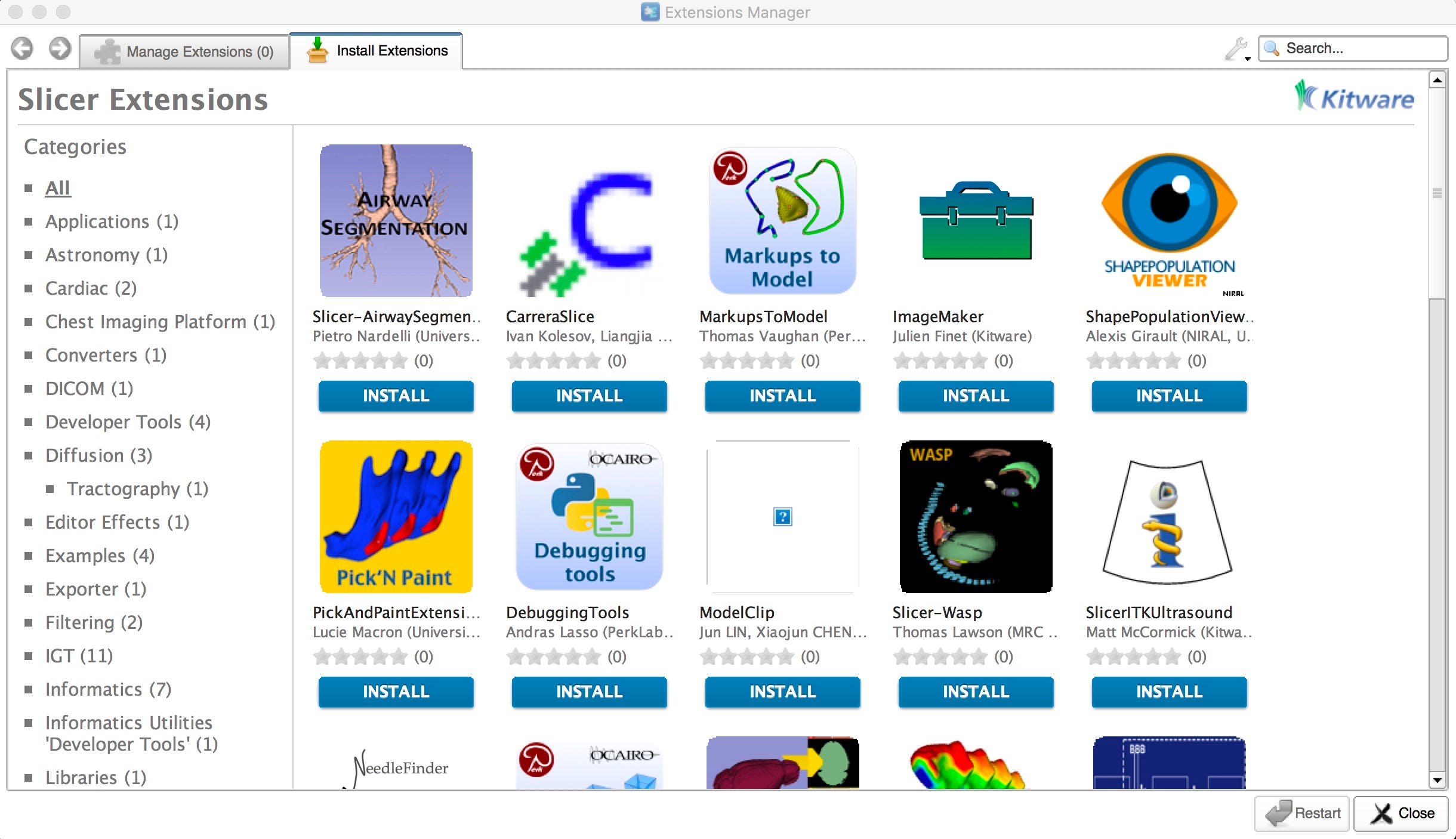
Task: Open the IGT category link
Action: [x=79, y=656]
